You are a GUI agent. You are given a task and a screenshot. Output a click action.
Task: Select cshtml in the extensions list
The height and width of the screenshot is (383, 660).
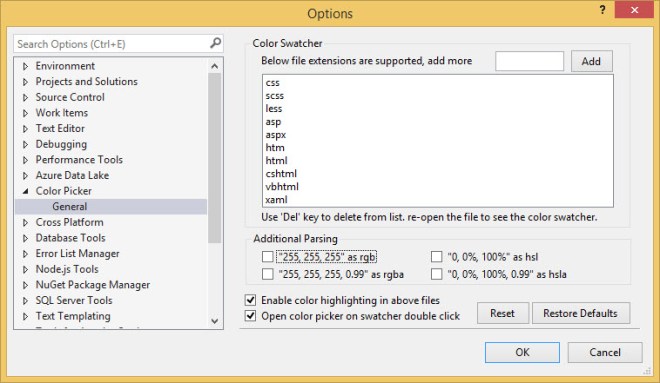(x=281, y=174)
